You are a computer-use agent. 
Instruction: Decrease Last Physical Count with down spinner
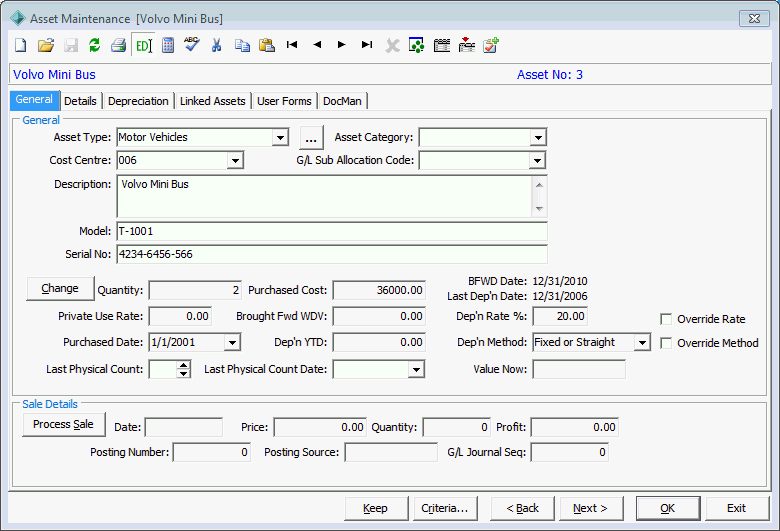pos(184,373)
